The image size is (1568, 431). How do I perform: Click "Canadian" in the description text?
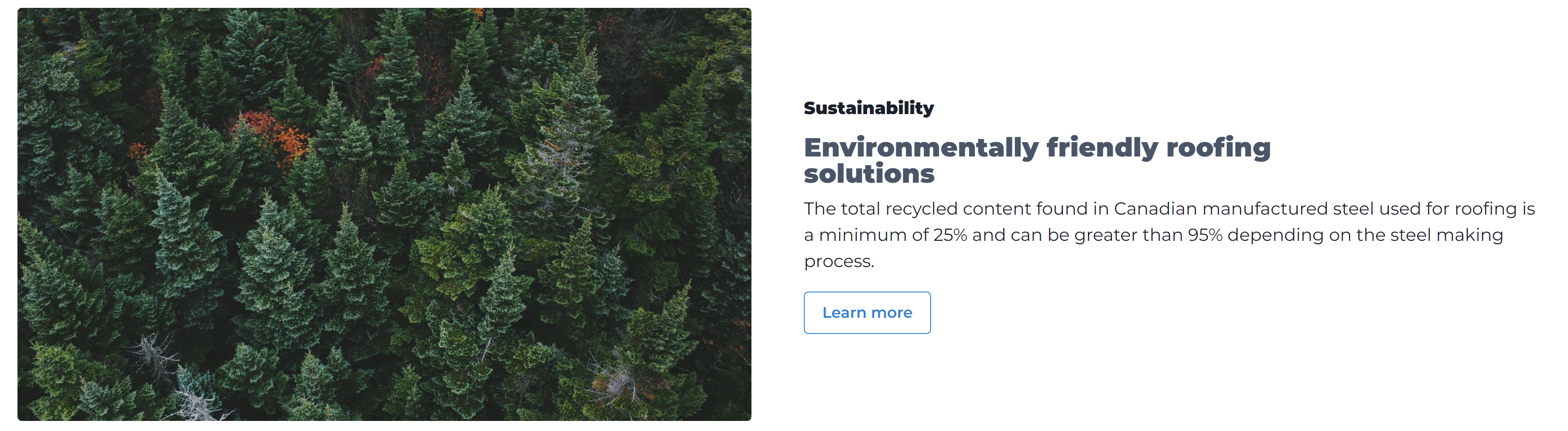(x=1155, y=209)
